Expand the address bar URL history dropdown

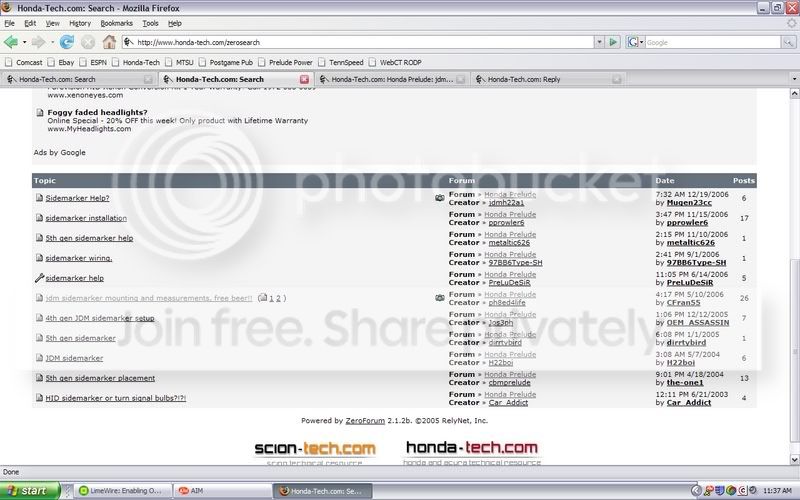click(599, 42)
